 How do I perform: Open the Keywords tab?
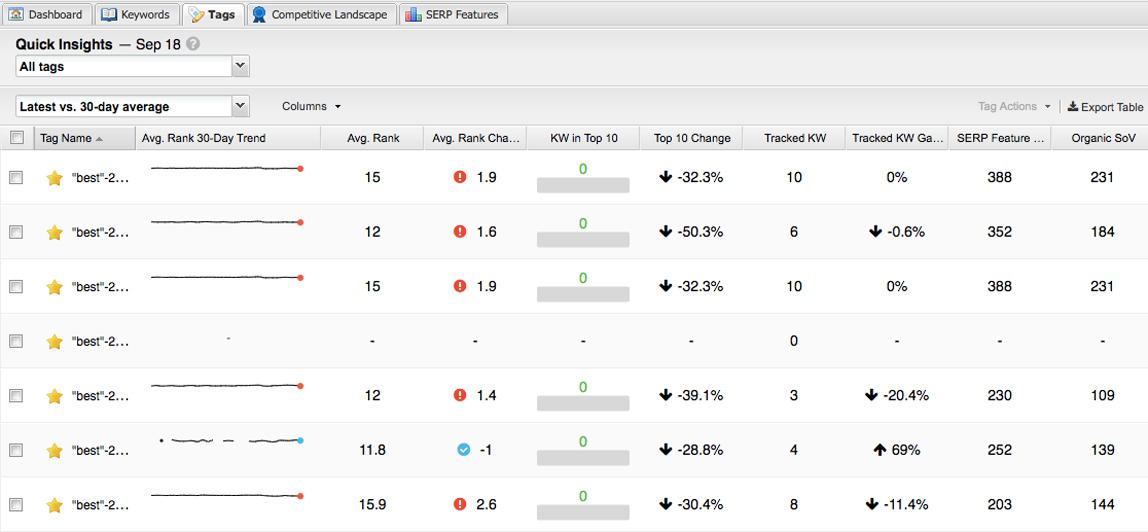(x=136, y=15)
